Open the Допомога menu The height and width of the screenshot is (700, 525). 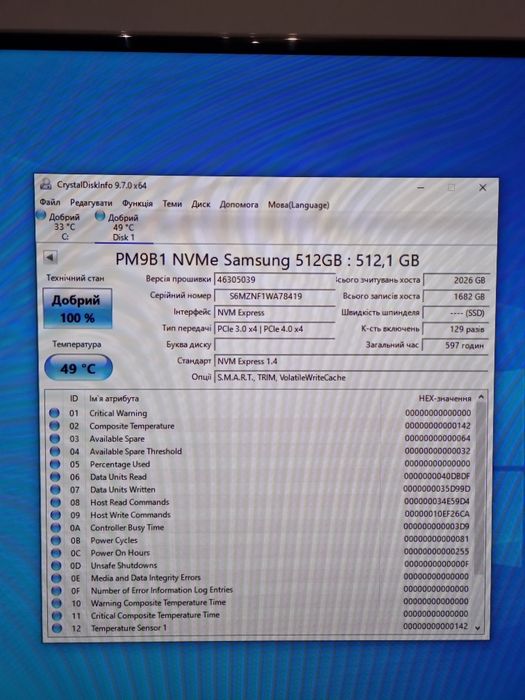[239, 205]
